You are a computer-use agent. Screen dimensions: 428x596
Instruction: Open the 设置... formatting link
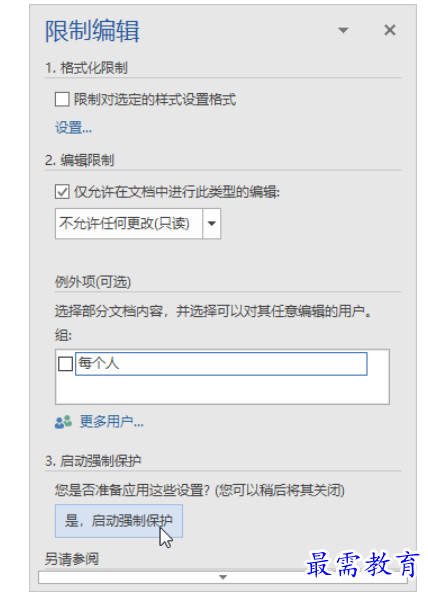pyautogui.click(x=73, y=128)
